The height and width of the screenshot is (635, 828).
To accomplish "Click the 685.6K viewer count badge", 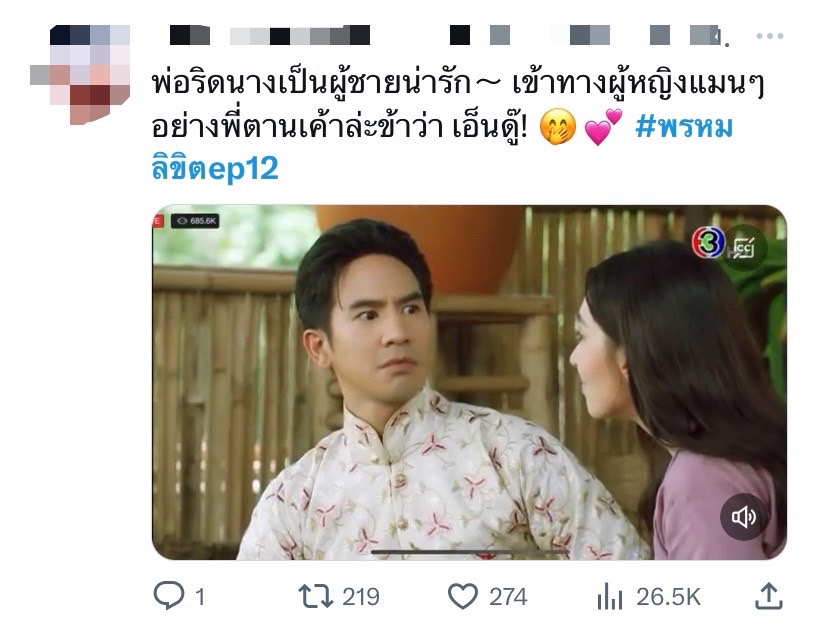I will 195,221.
